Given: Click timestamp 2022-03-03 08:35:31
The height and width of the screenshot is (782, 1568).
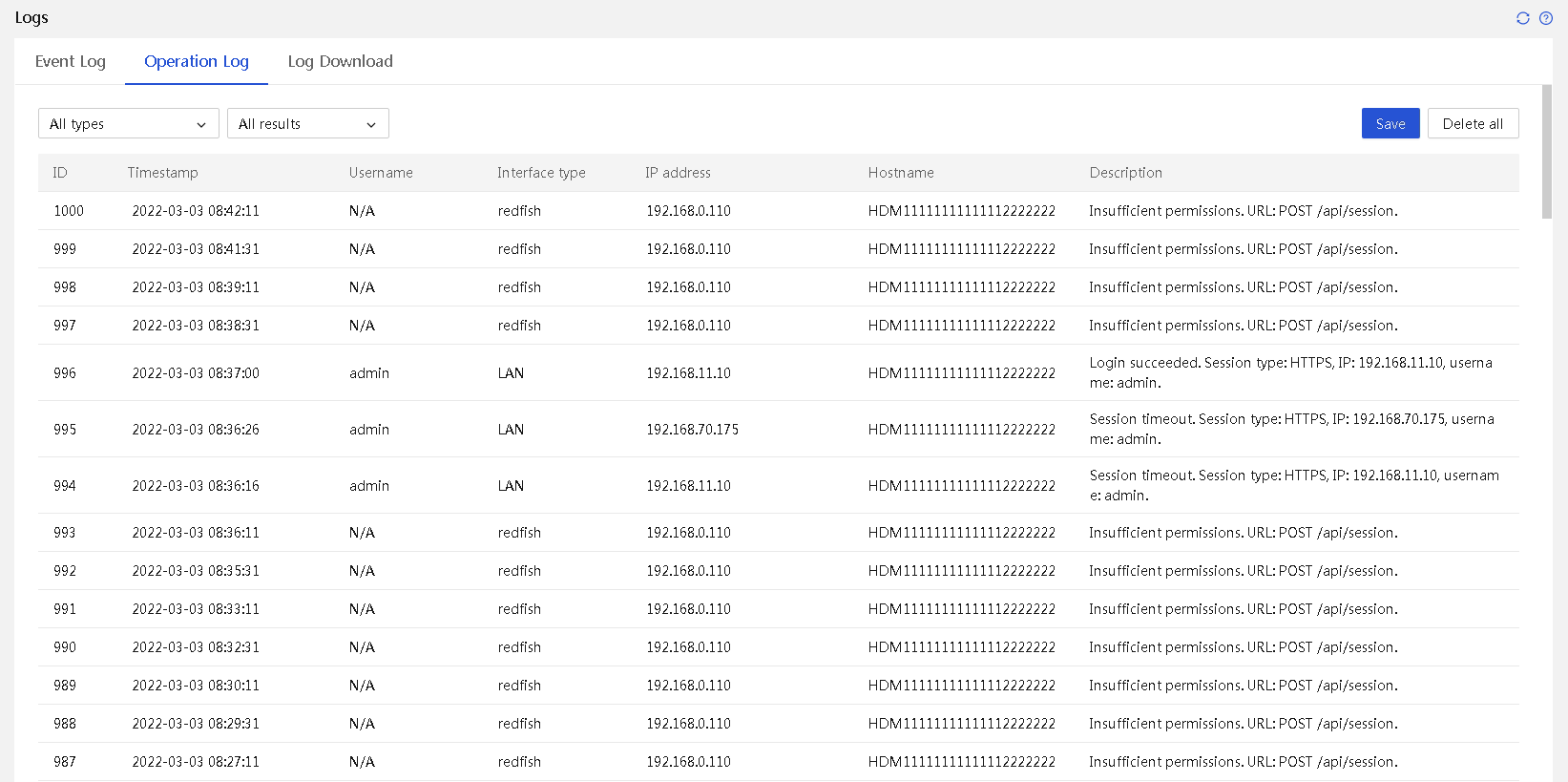Looking at the screenshot, I should [196, 571].
